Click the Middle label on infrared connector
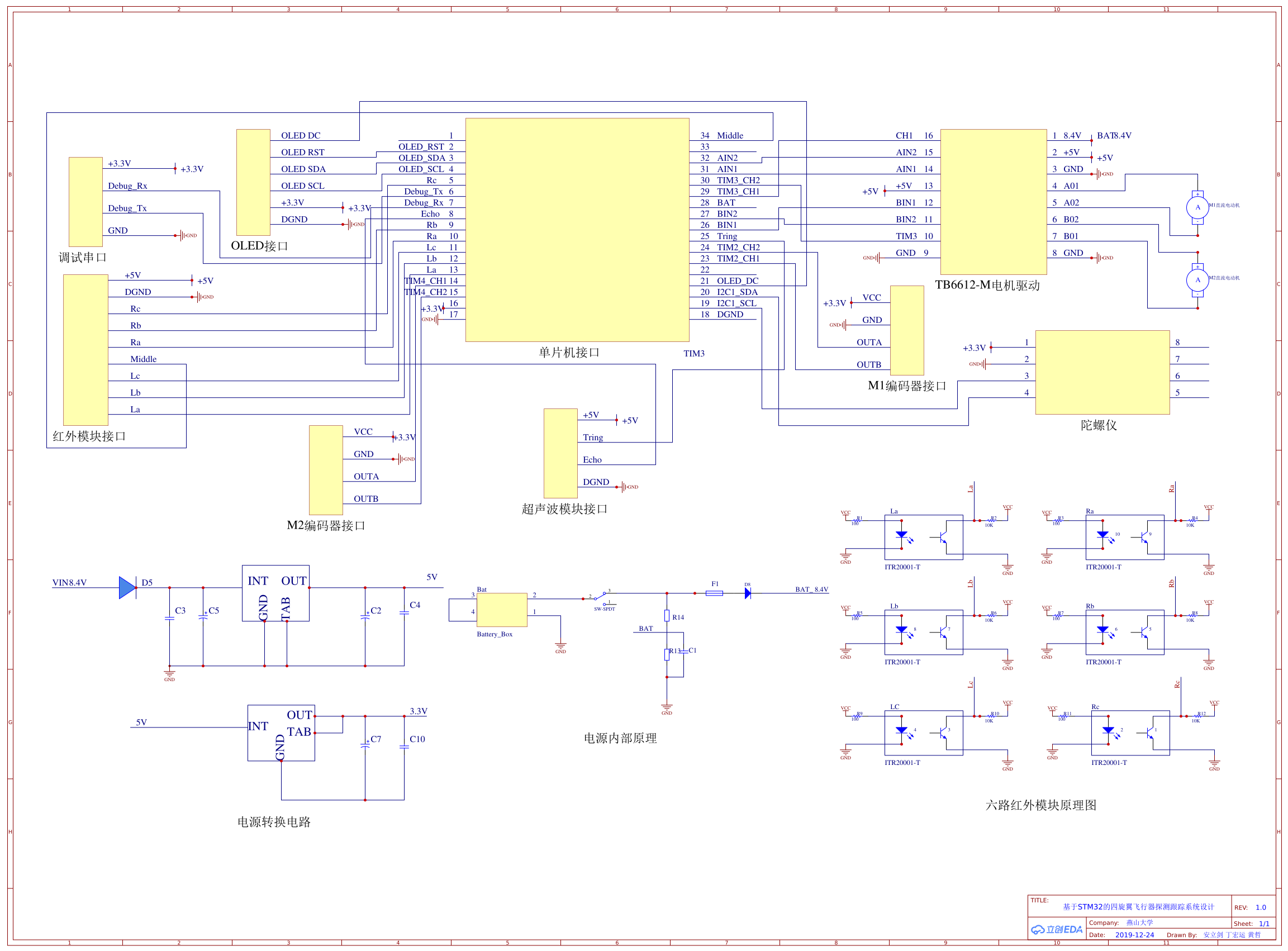 pos(143,359)
